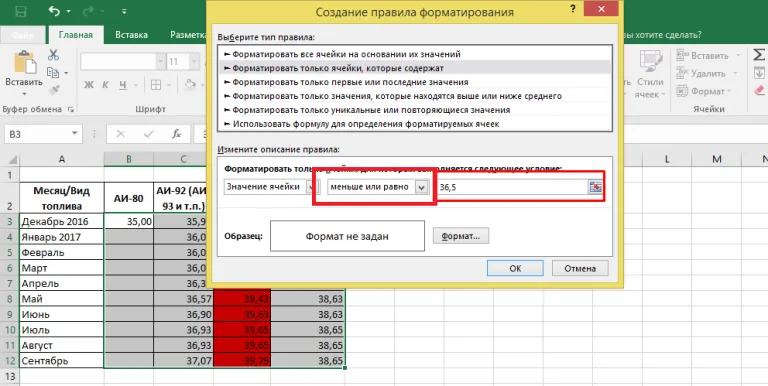768x386 pixels.
Task: Click Отмена to cancel the dialog
Action: tap(580, 268)
